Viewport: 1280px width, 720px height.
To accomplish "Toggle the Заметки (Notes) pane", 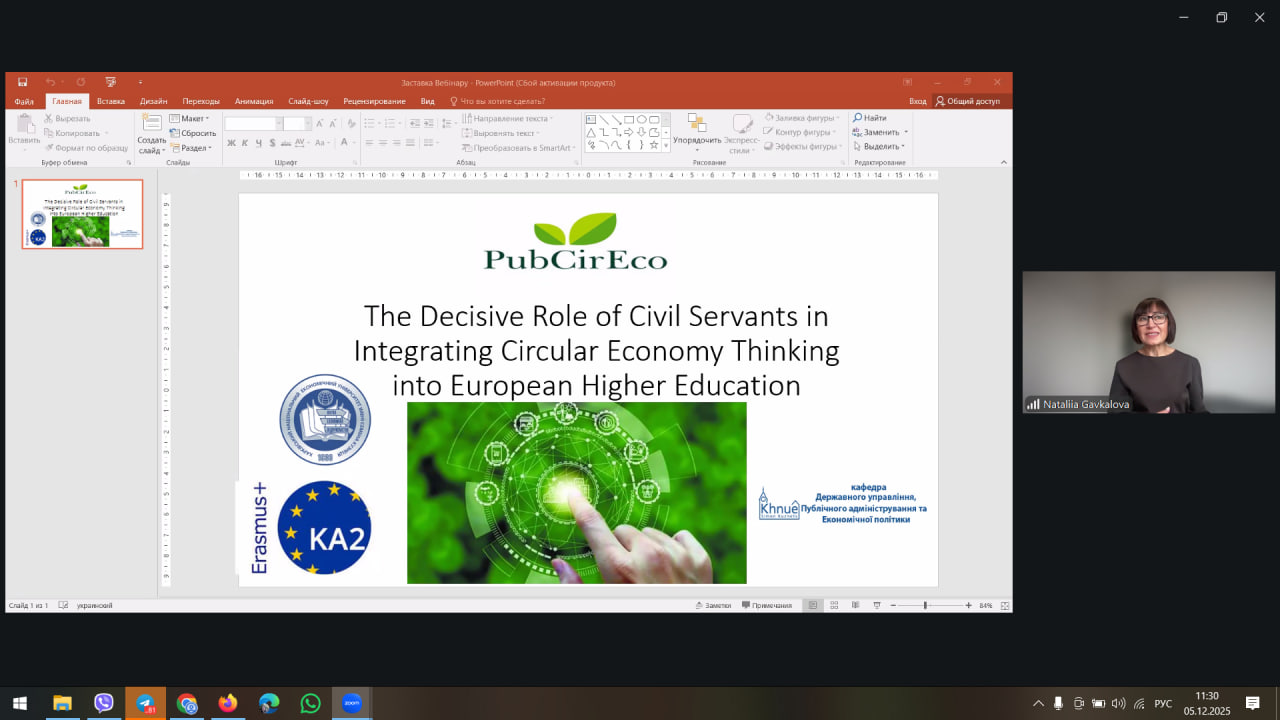I will point(713,605).
